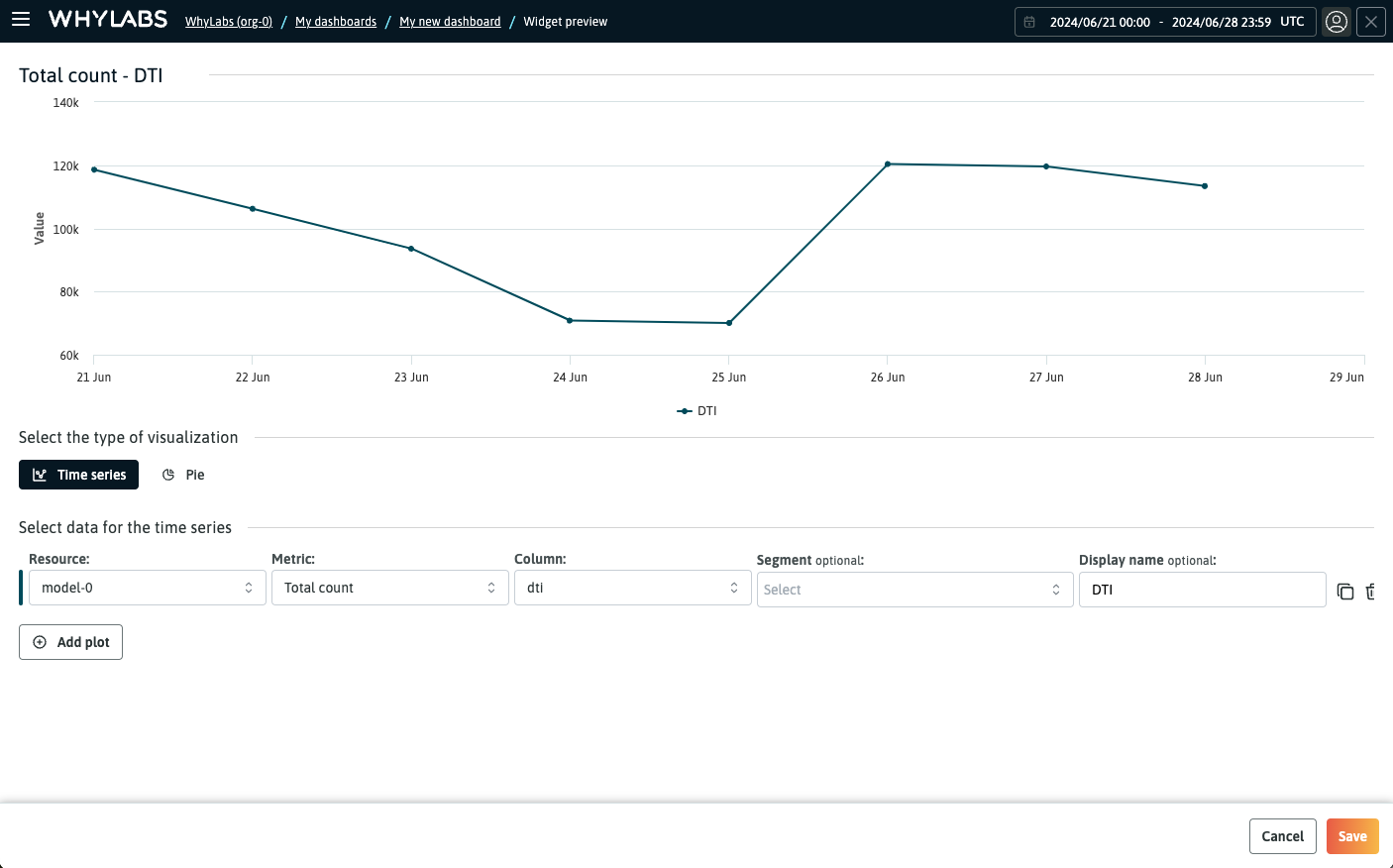Open the hamburger navigation menu
Screen dimensions: 1393x868
[21, 21]
